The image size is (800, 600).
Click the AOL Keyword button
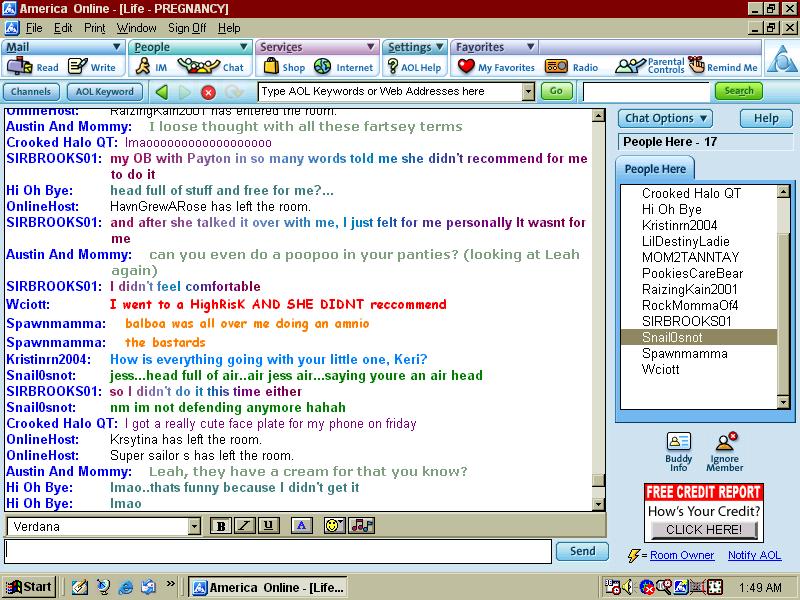click(x=105, y=92)
